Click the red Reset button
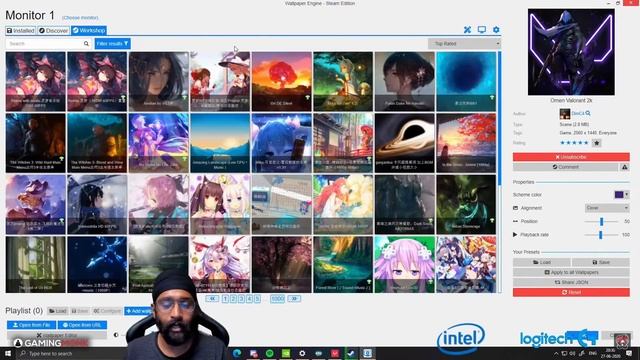The image size is (640, 360). 571,292
